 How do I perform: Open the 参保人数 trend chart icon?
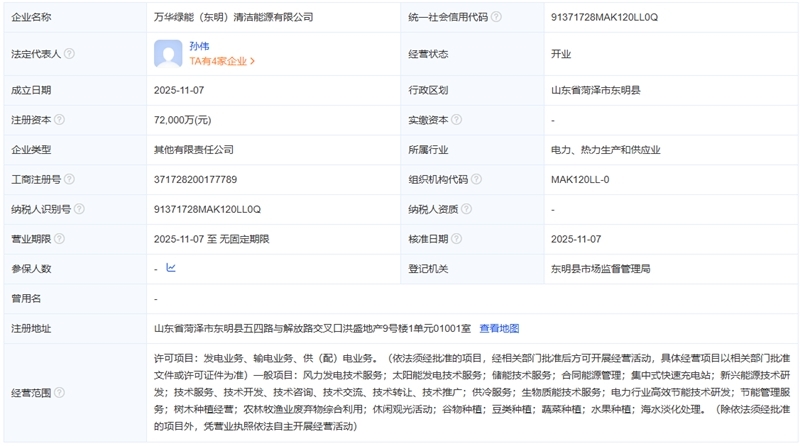[170, 268]
